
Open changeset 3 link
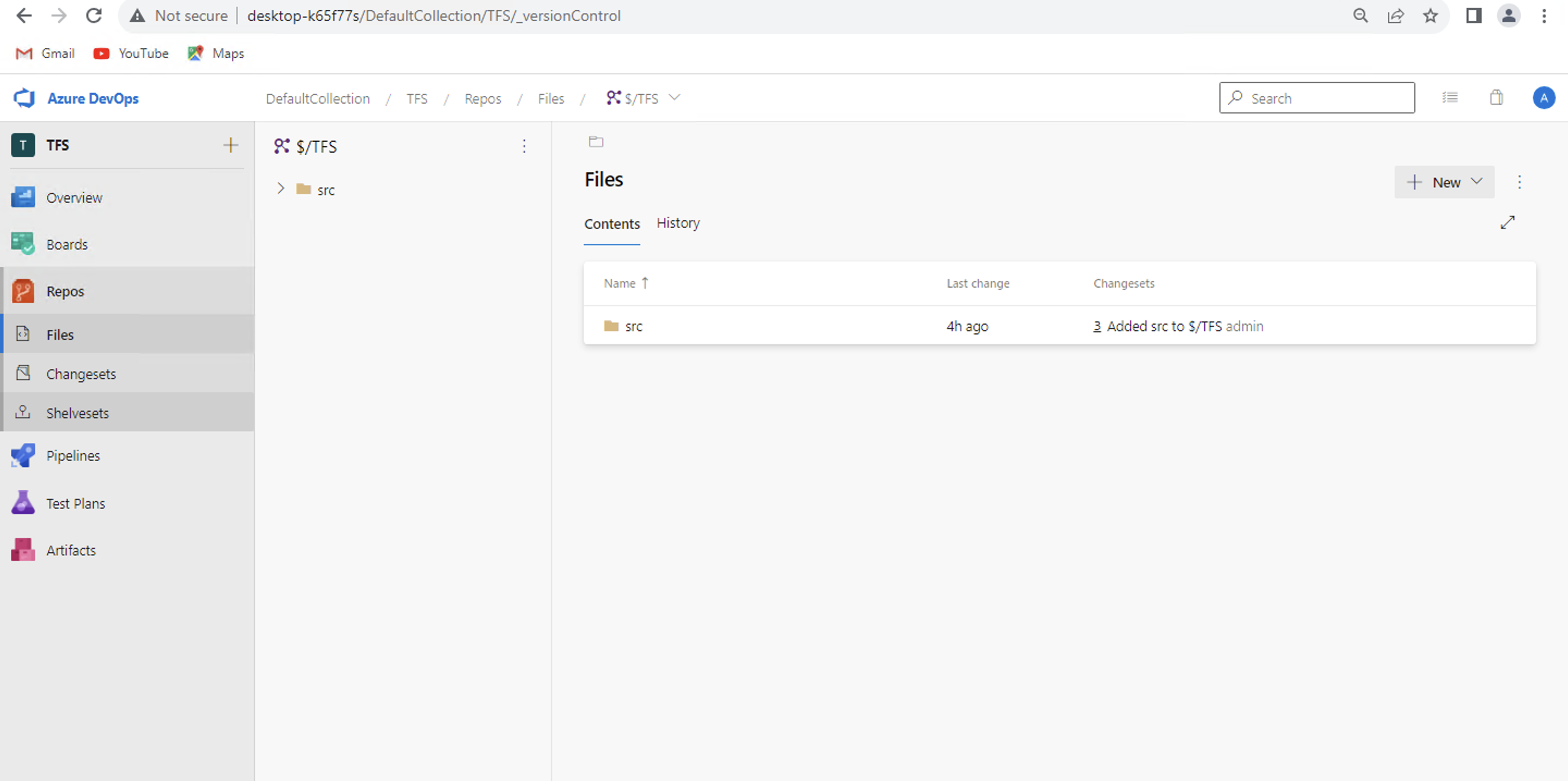click(1097, 326)
